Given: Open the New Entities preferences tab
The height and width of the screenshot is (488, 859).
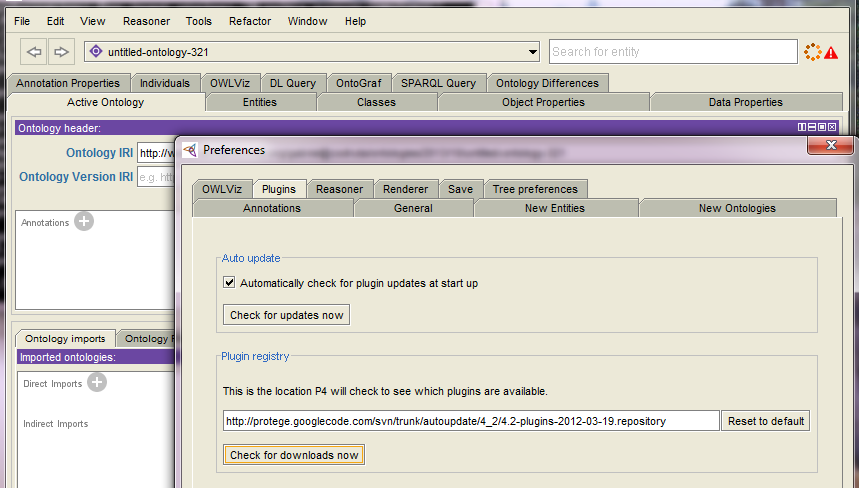Looking at the screenshot, I should click(555, 208).
